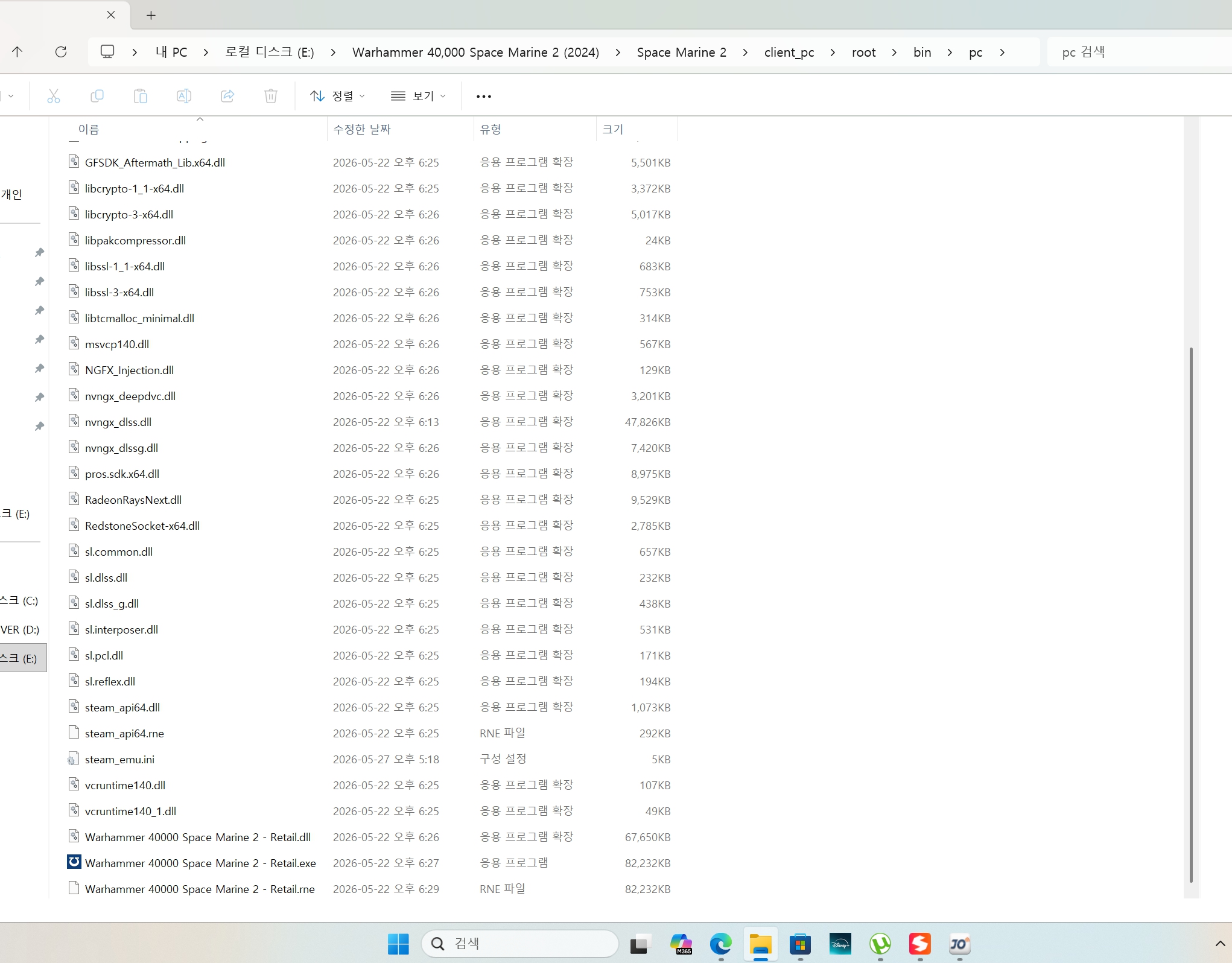Open the 보기 view dropdown
The image size is (1232, 963).
tap(419, 96)
